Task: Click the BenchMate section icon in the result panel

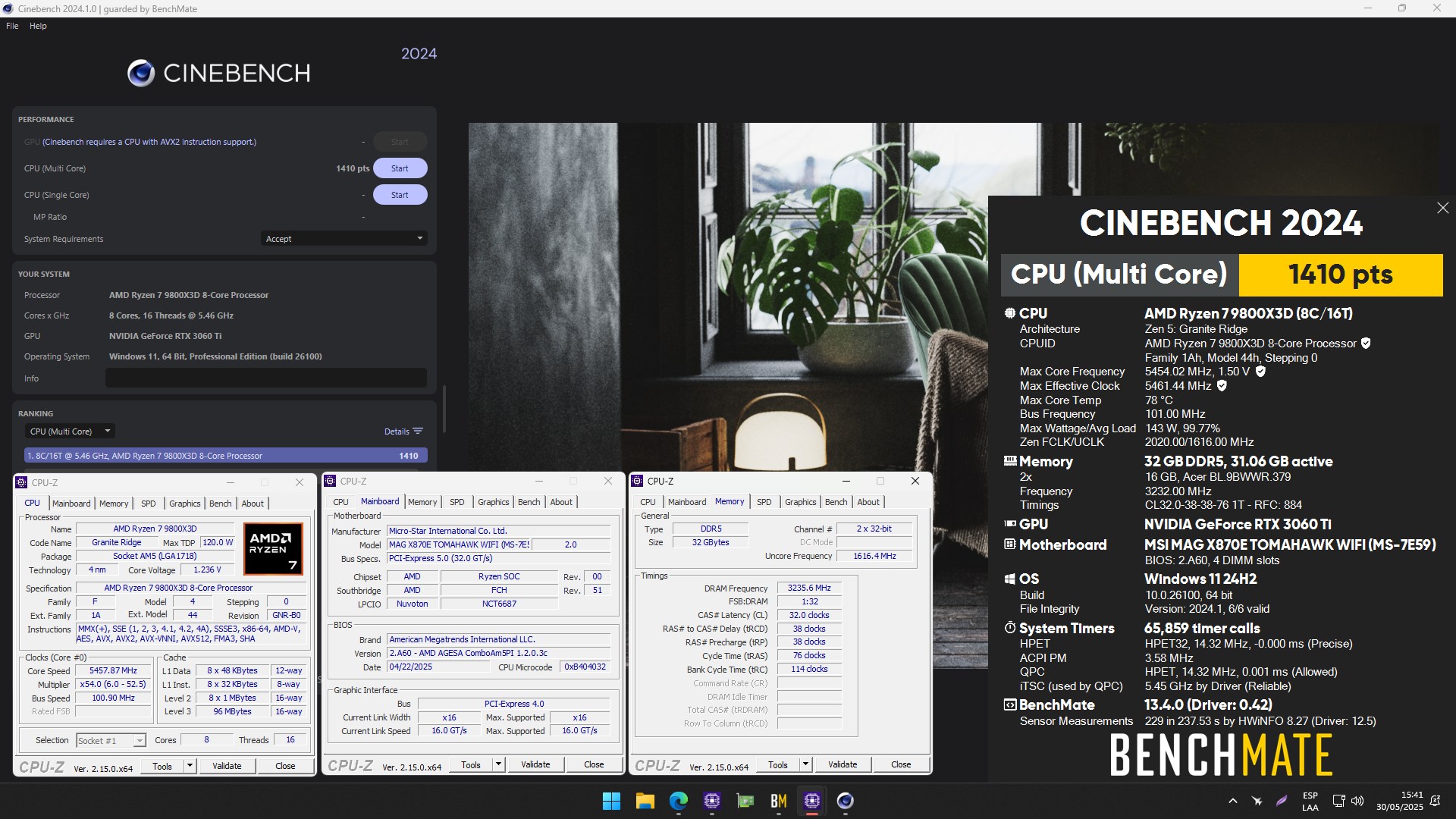Action: click(x=1009, y=704)
